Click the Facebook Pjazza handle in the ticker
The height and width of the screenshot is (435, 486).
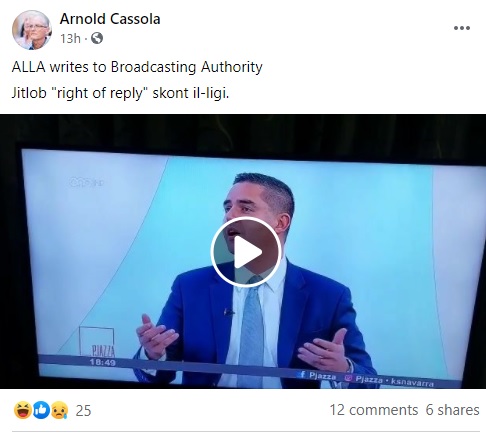pos(318,376)
